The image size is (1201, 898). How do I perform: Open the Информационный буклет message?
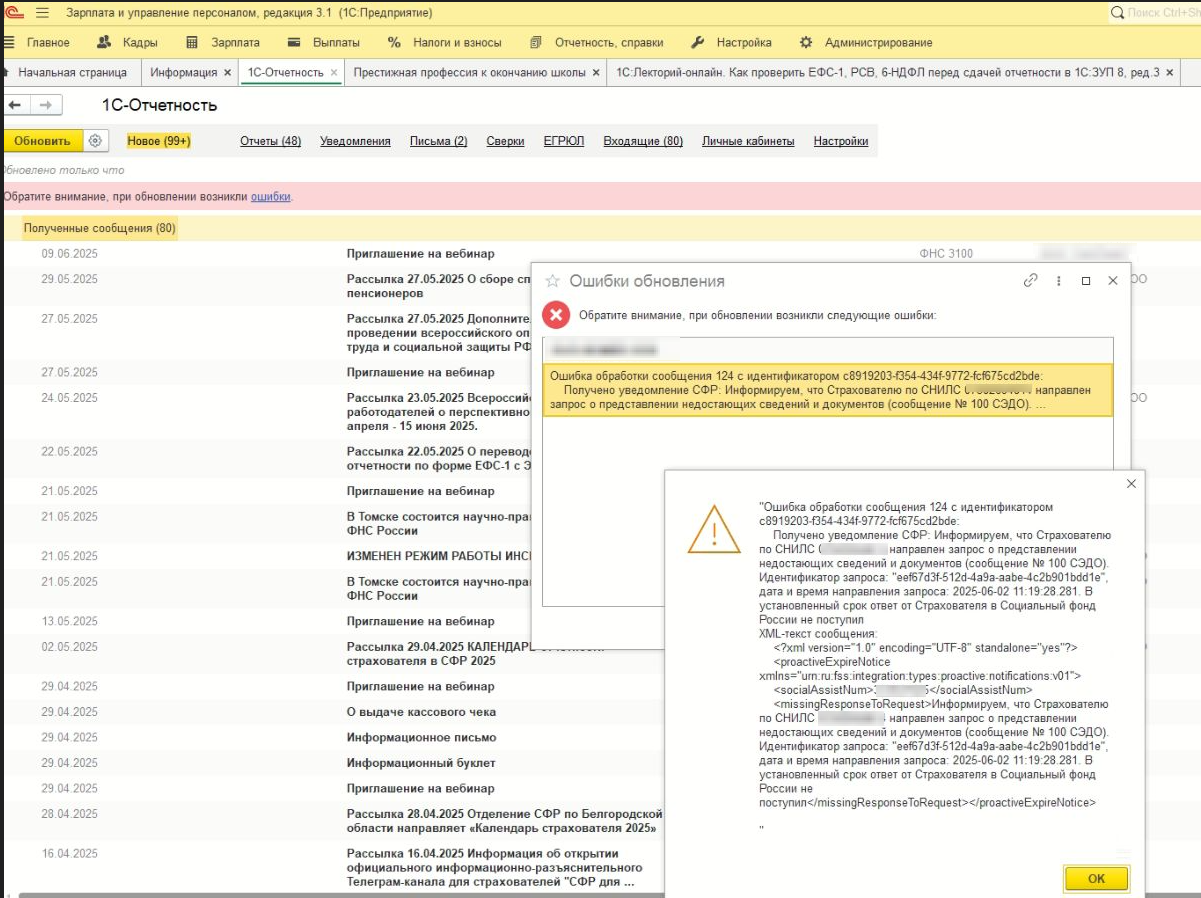point(421,763)
